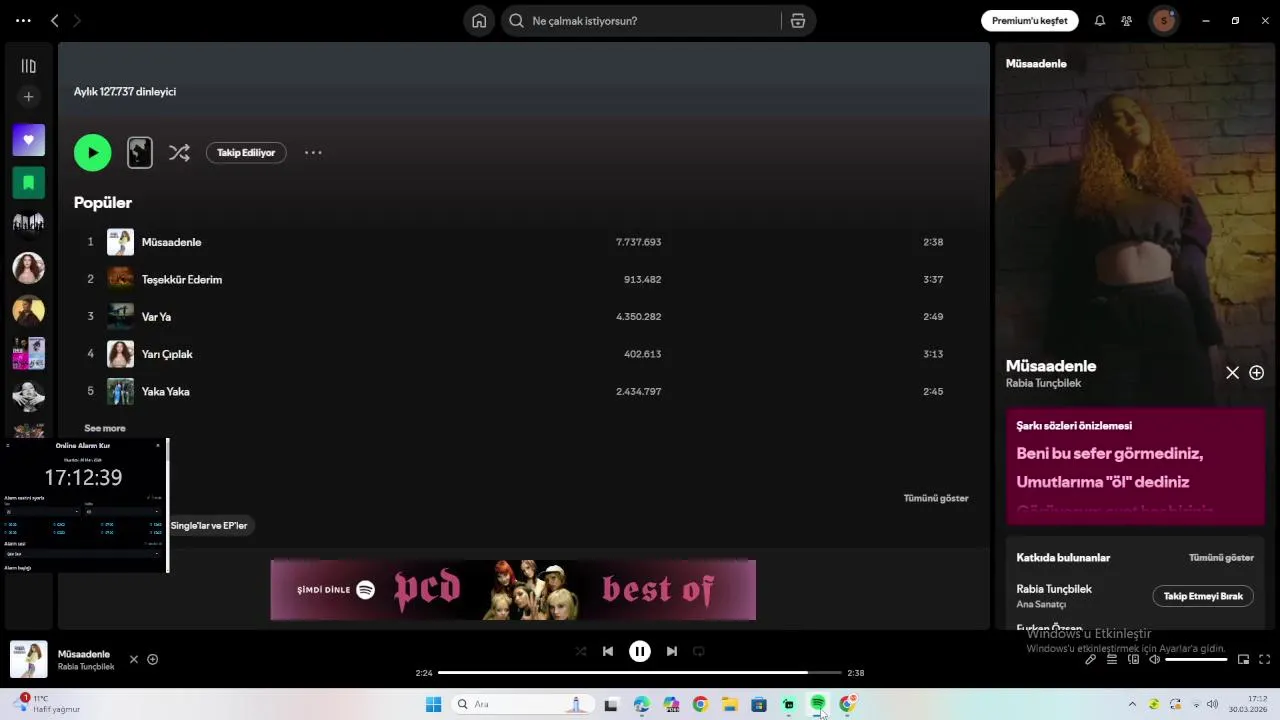
Task: Skip to previous track
Action: click(608, 651)
